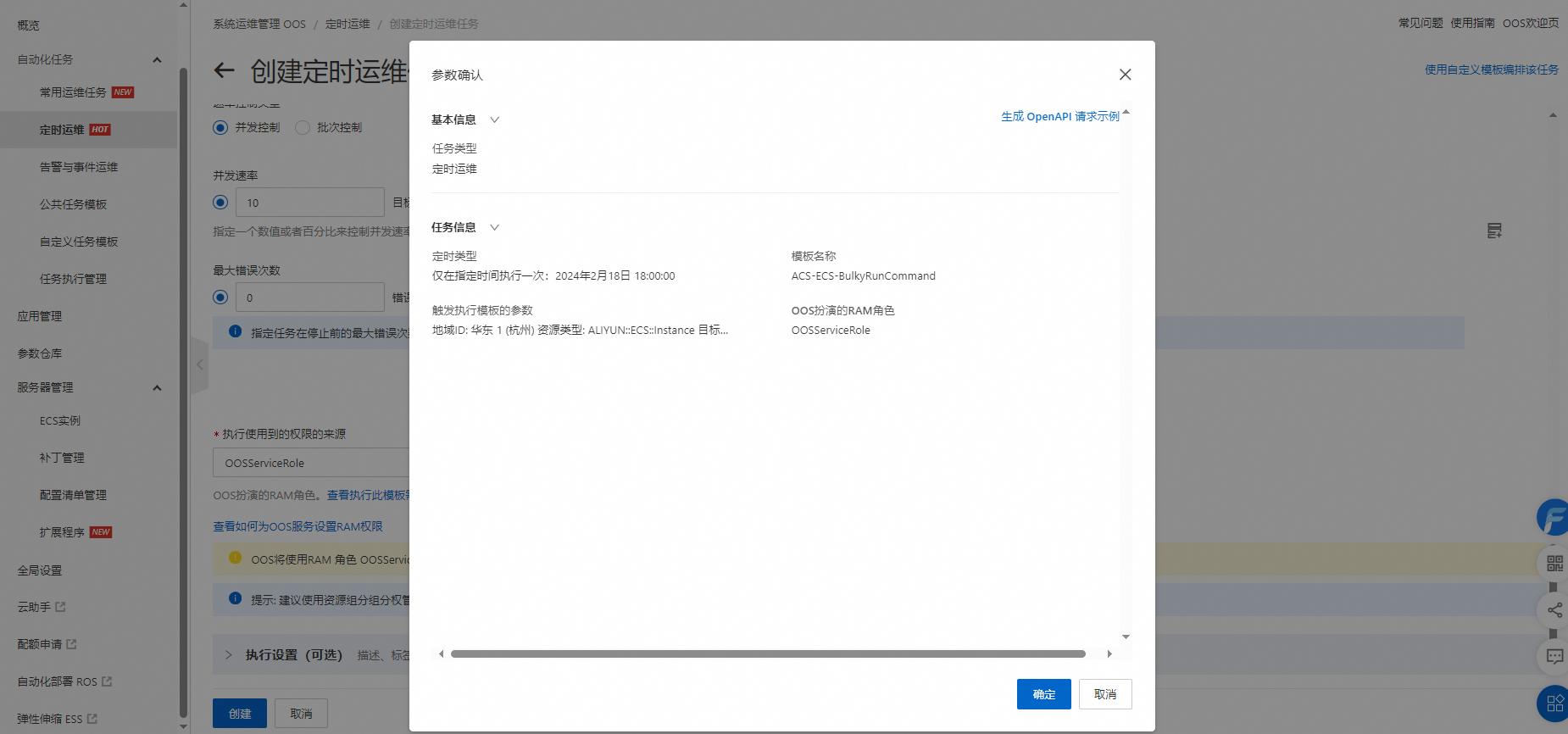Open 告警与事件运维 in the sidebar
1568x734 pixels.
click(79, 167)
